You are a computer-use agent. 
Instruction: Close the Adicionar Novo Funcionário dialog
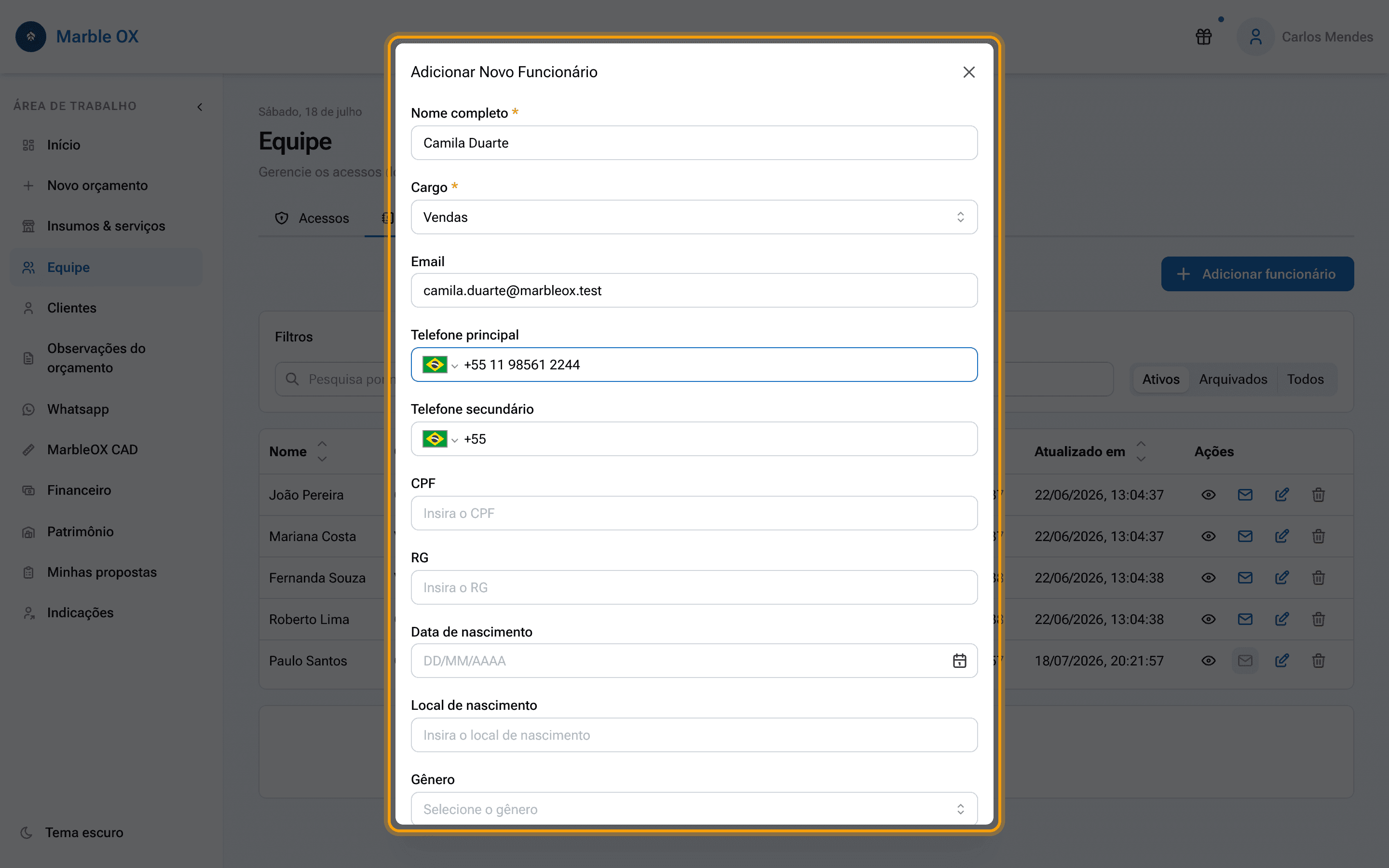(x=969, y=72)
